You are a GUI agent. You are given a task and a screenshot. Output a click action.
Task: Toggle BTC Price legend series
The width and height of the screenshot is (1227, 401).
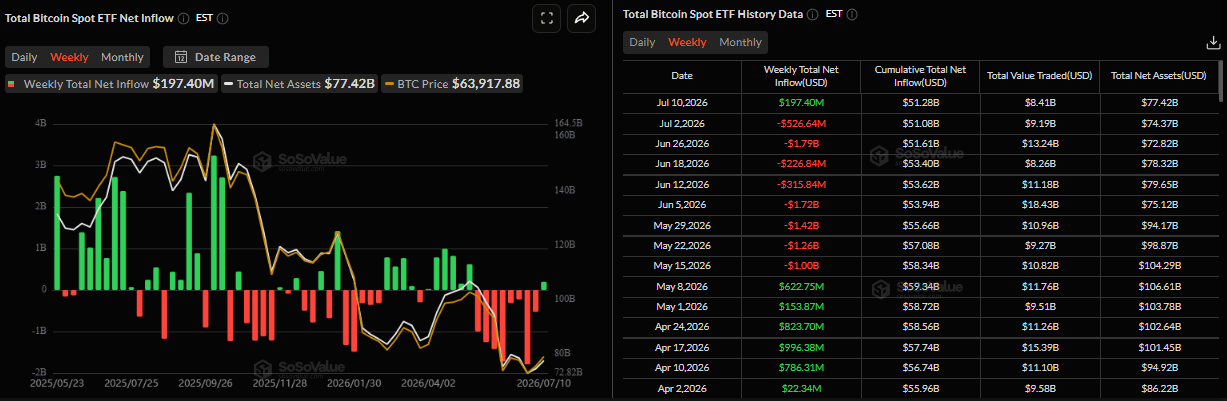coord(452,84)
